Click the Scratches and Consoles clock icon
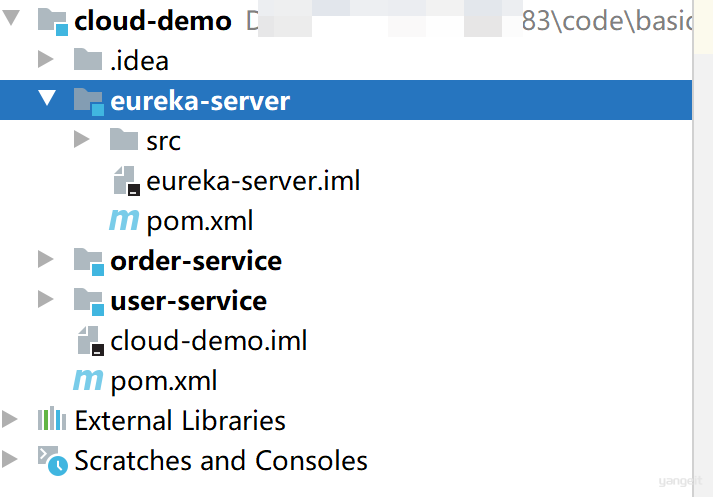This screenshot has width=713, height=497. [53, 461]
